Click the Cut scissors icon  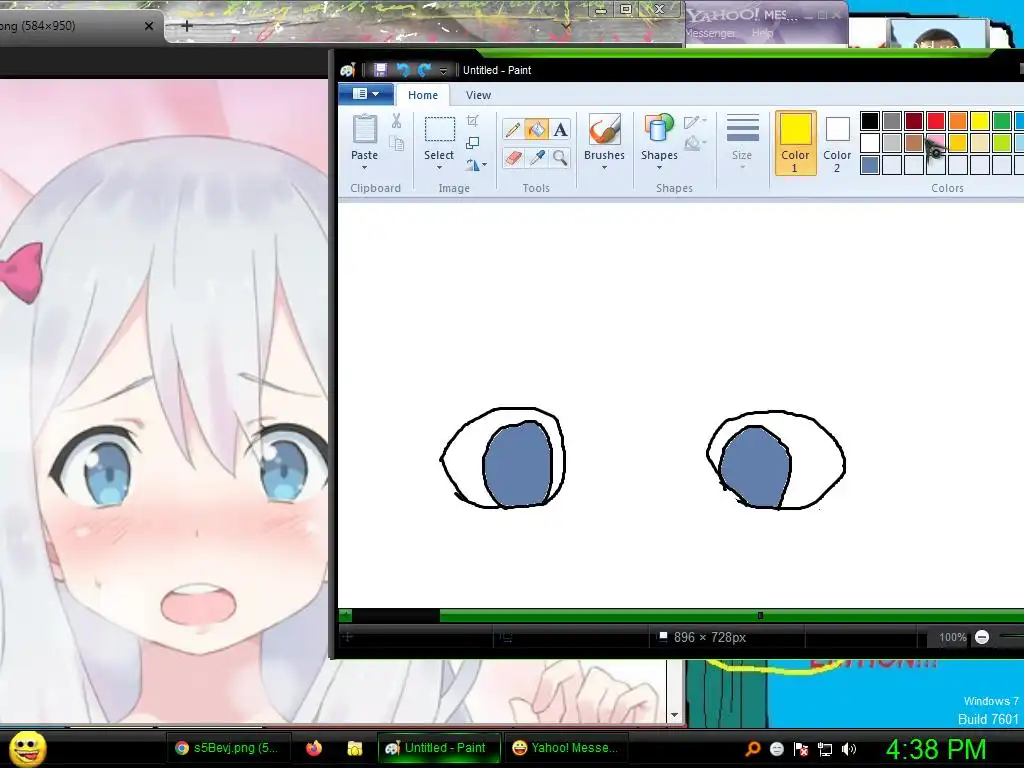click(x=396, y=121)
